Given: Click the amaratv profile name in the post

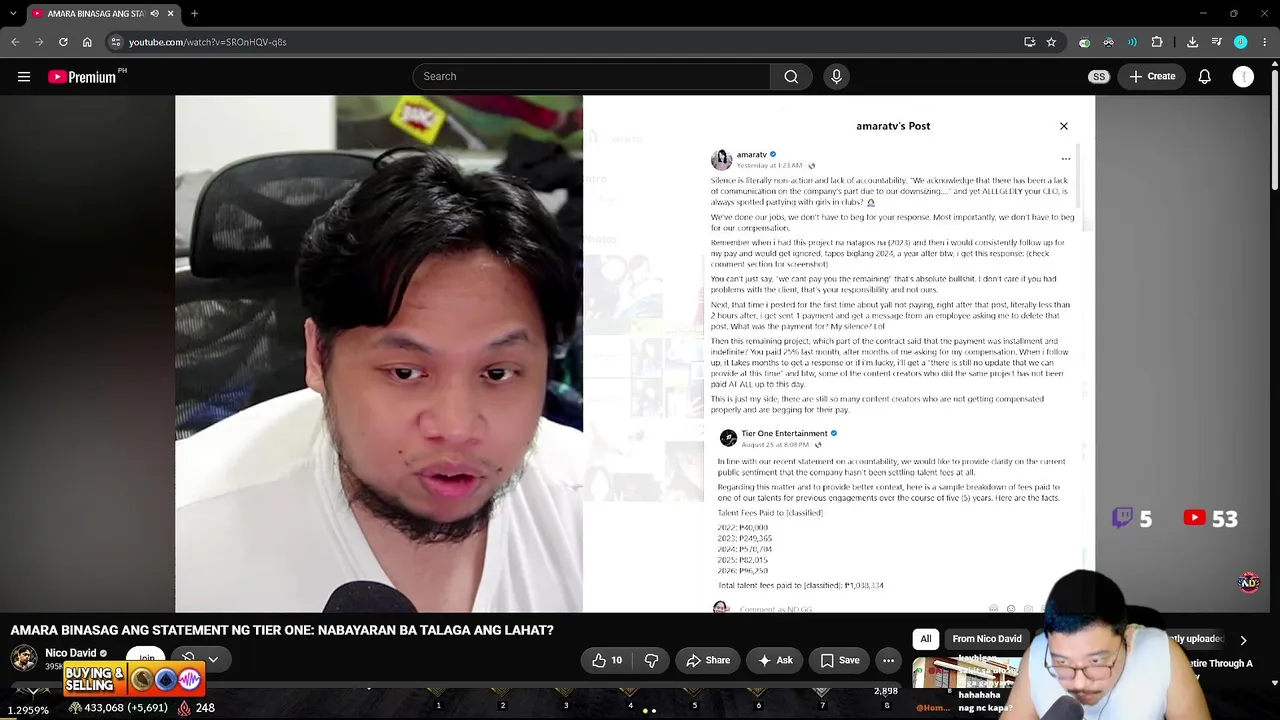Looking at the screenshot, I should [751, 155].
